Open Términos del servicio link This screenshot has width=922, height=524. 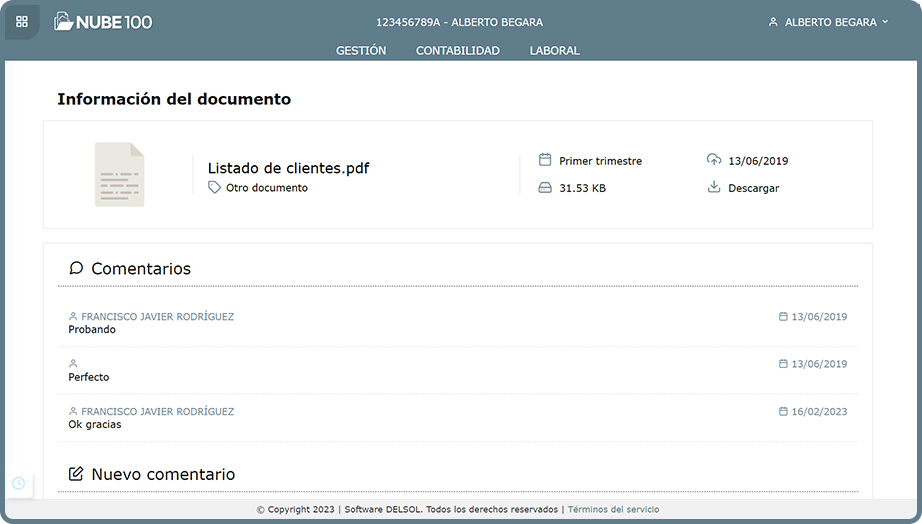(613, 510)
